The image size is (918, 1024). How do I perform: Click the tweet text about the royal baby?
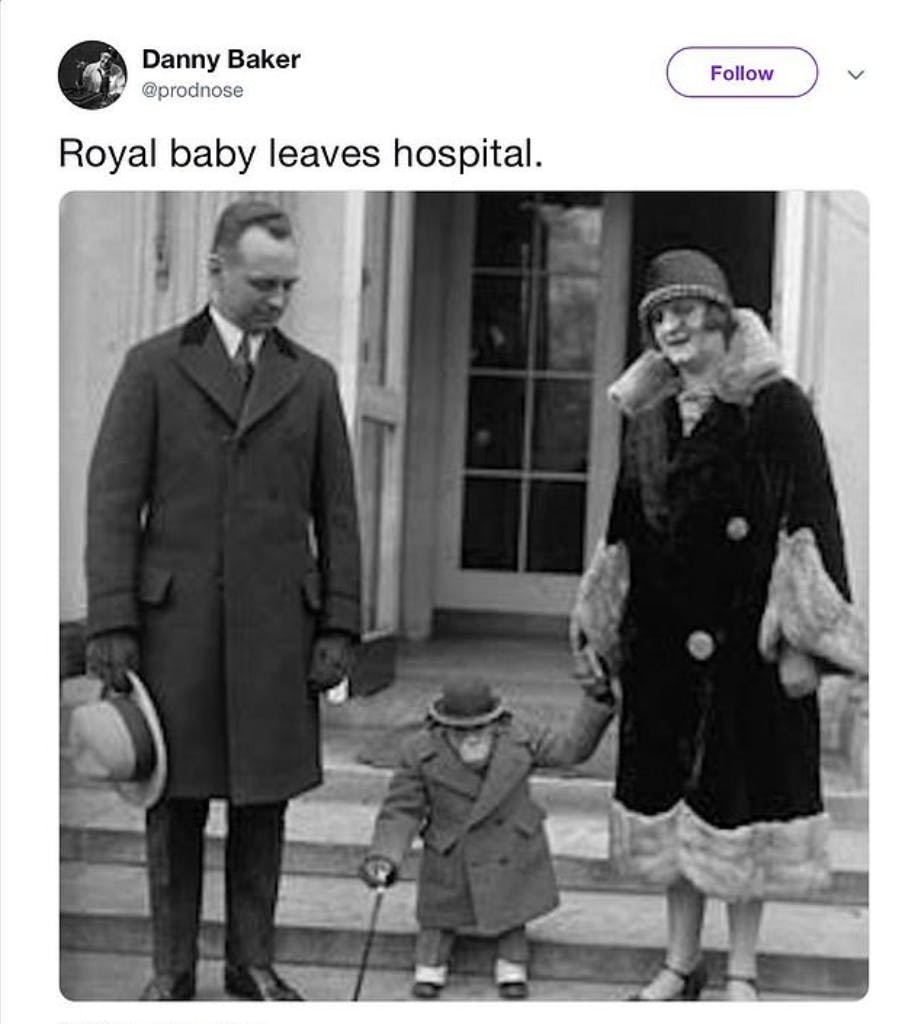pos(300,153)
